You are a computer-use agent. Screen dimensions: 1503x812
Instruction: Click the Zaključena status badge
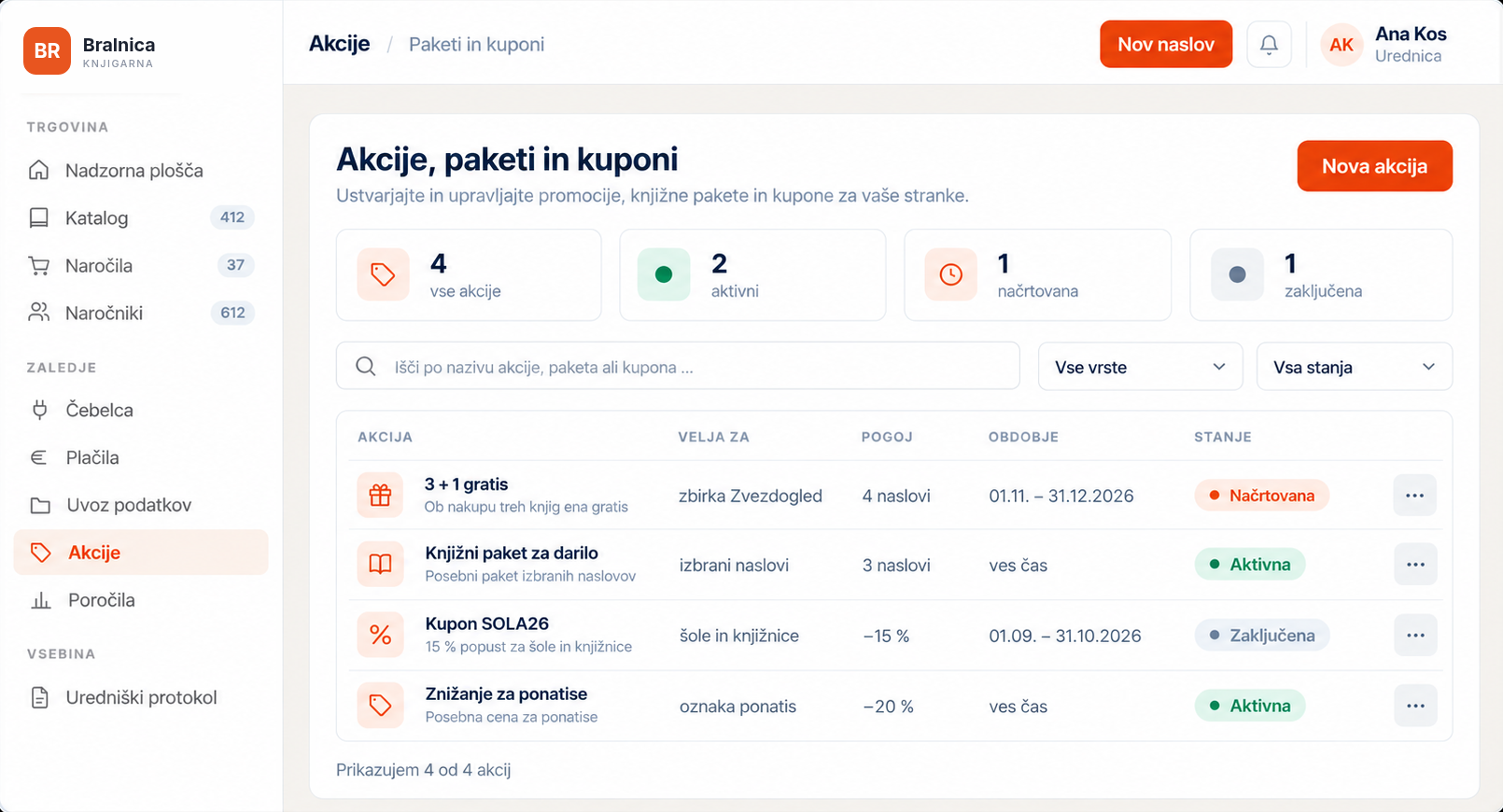click(x=1261, y=636)
